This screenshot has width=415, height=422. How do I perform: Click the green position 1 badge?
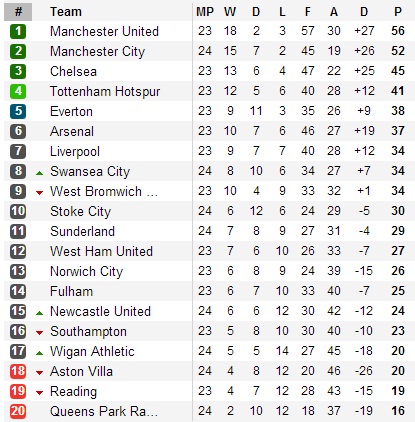point(18,31)
